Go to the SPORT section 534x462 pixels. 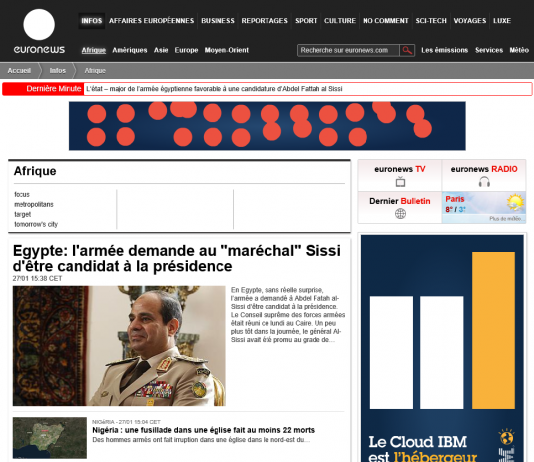pos(306,21)
